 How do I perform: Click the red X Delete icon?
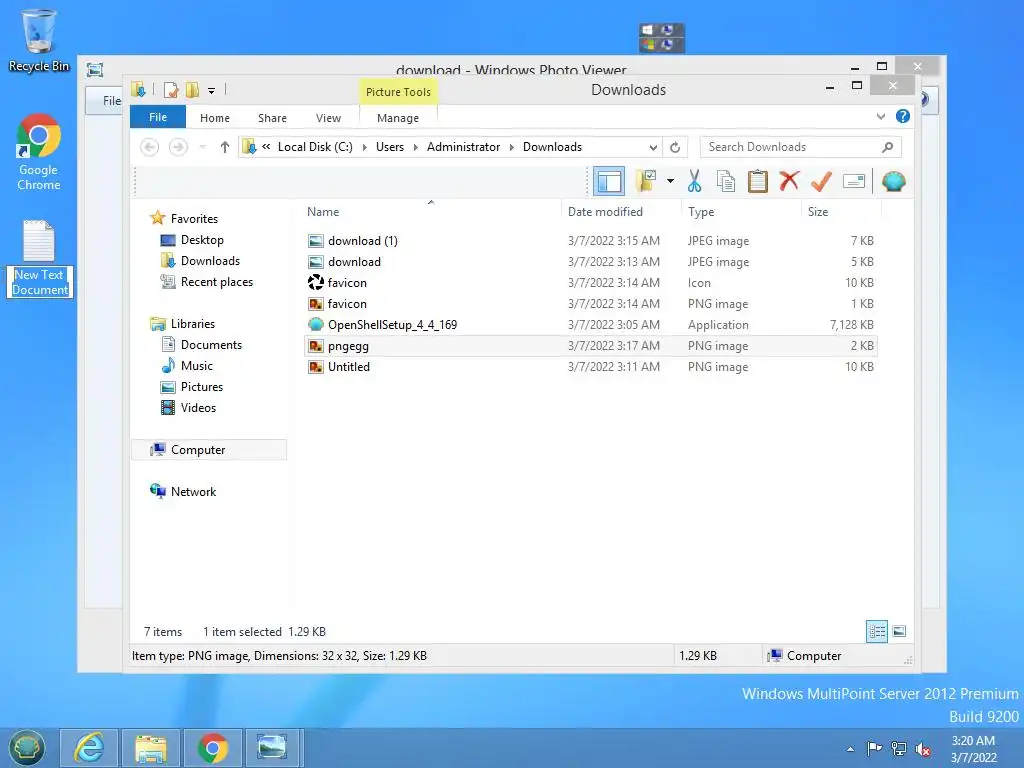pos(789,181)
